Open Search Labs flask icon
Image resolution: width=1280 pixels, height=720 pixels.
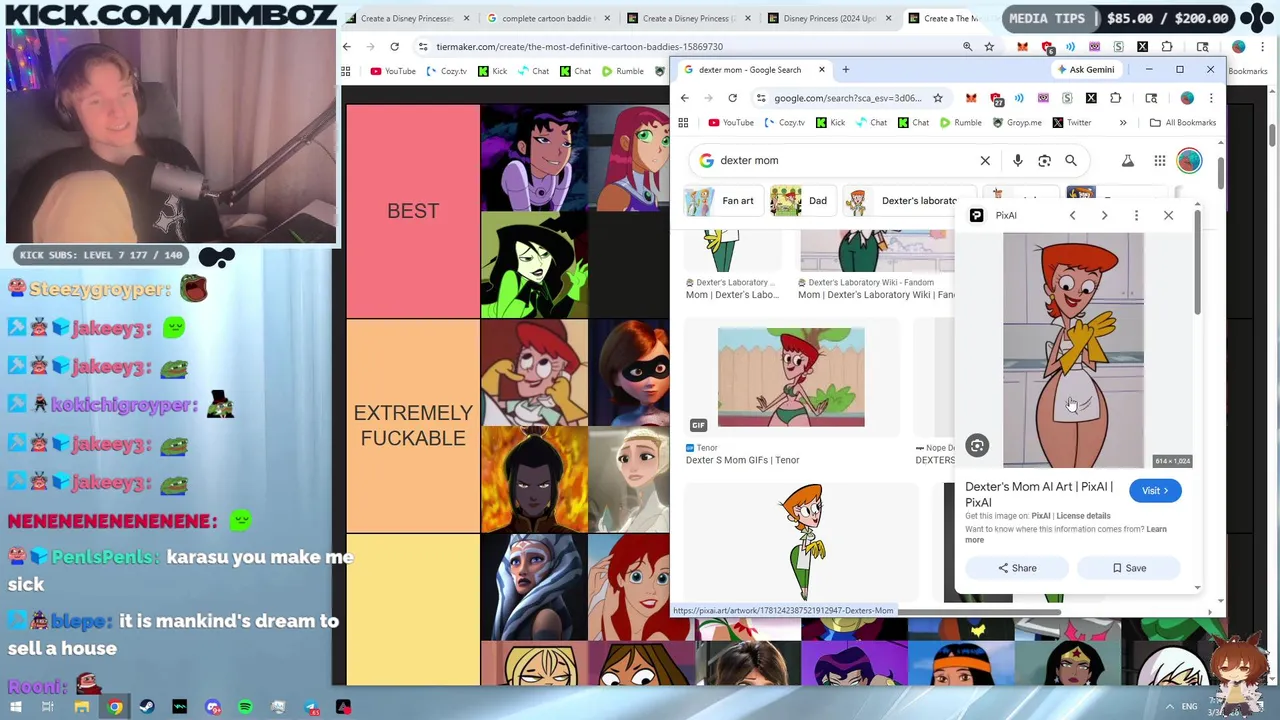click(1127, 160)
